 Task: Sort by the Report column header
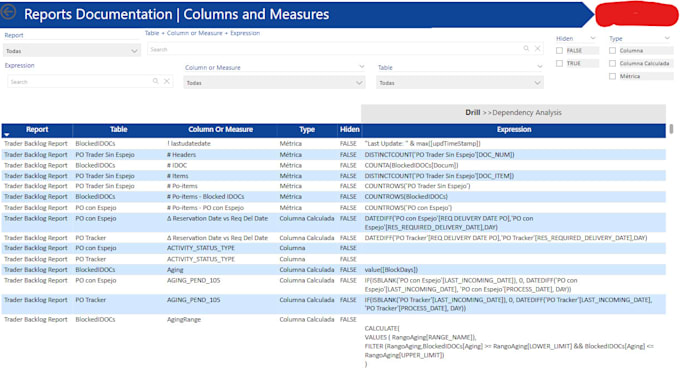tap(37, 129)
